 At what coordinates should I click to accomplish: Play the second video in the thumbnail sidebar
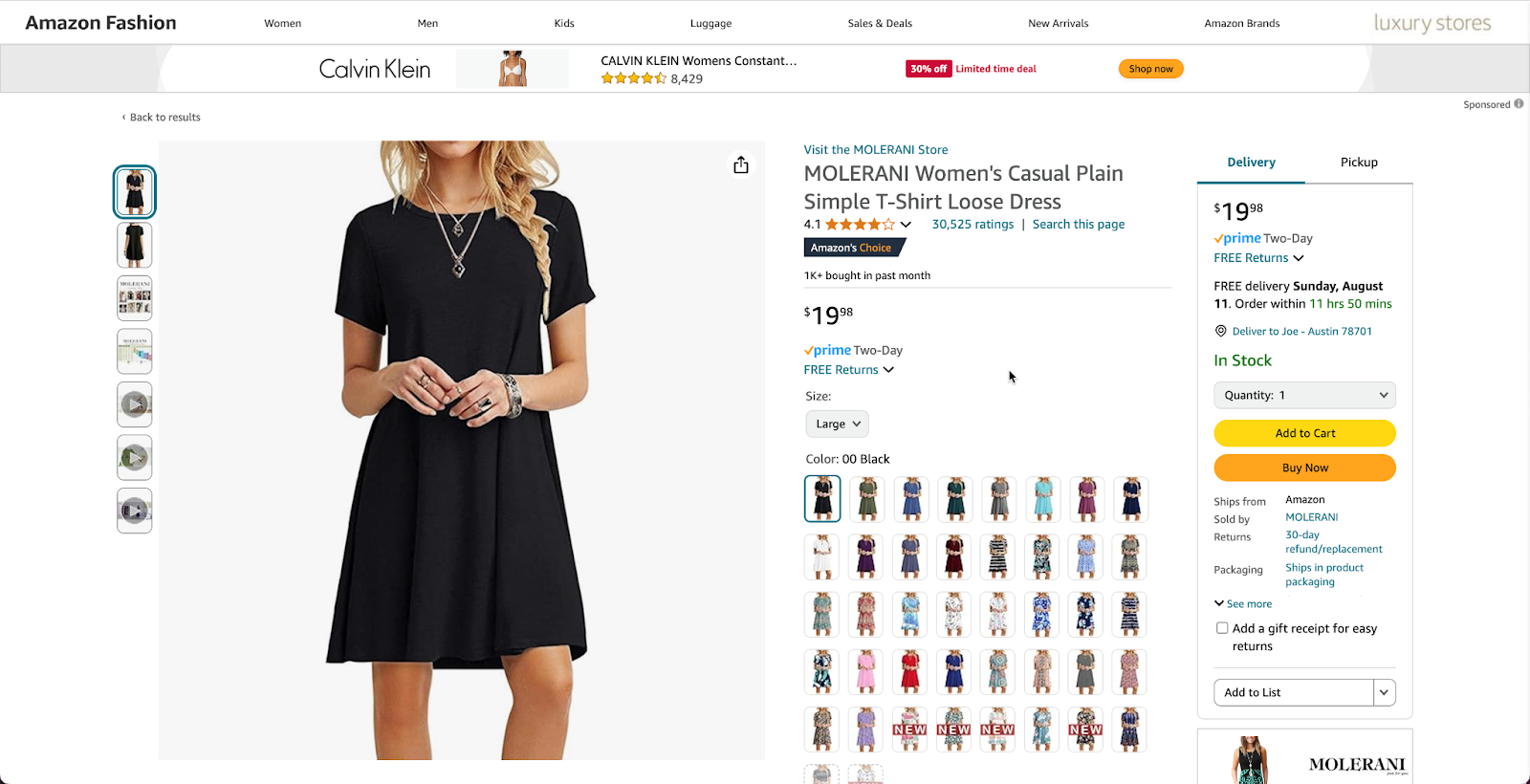pos(134,457)
